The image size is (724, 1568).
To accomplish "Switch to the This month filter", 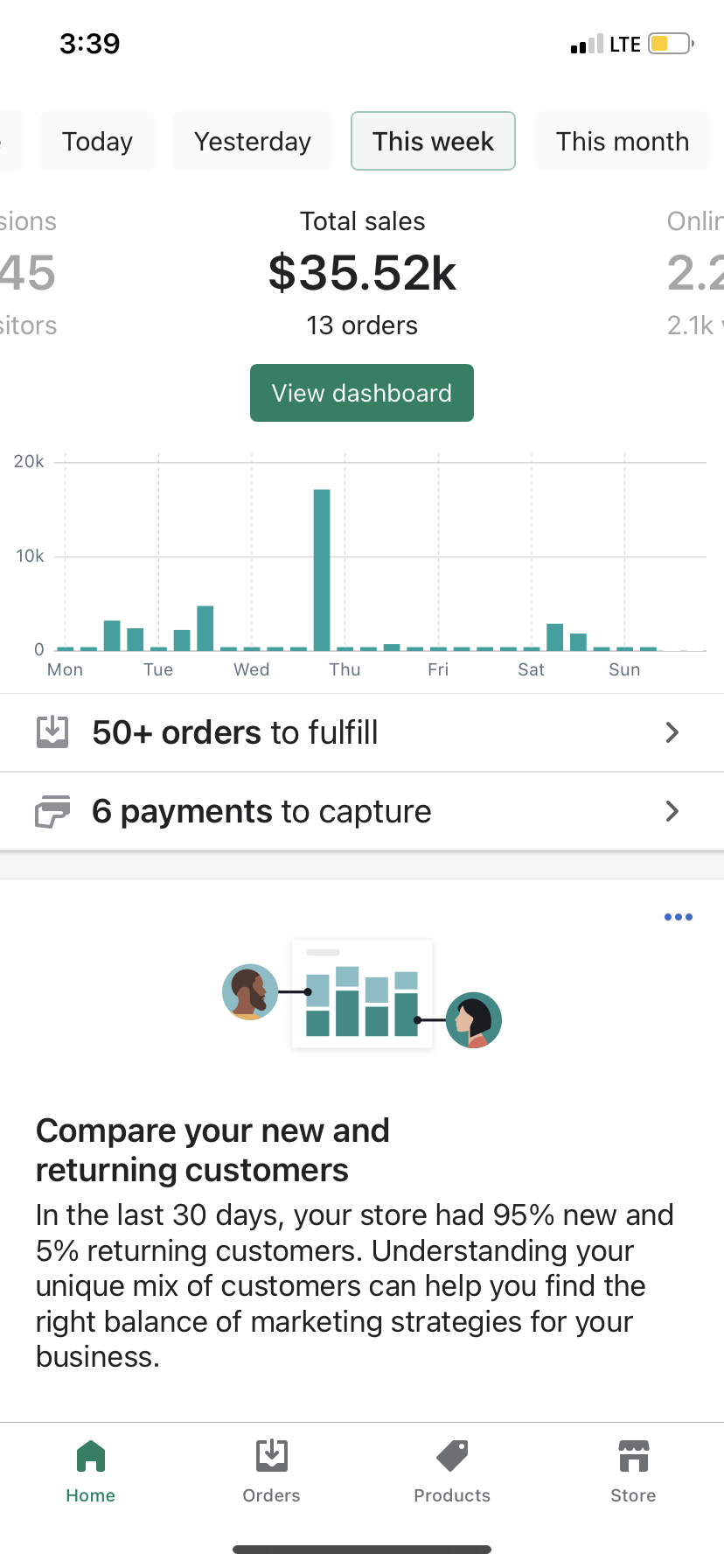I will pyautogui.click(x=622, y=141).
